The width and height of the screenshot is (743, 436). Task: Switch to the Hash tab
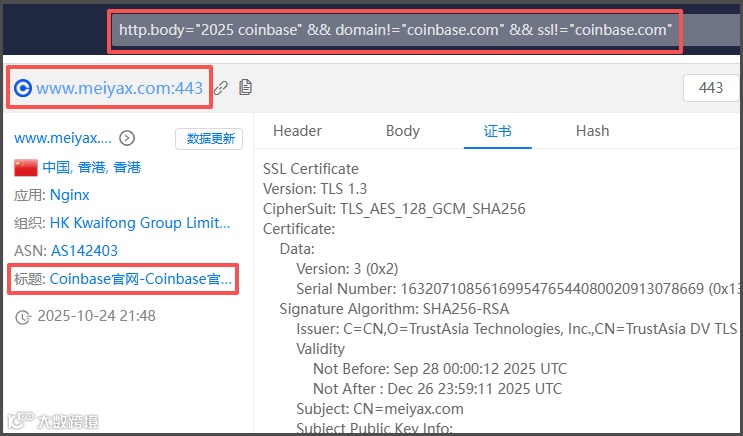(592, 131)
